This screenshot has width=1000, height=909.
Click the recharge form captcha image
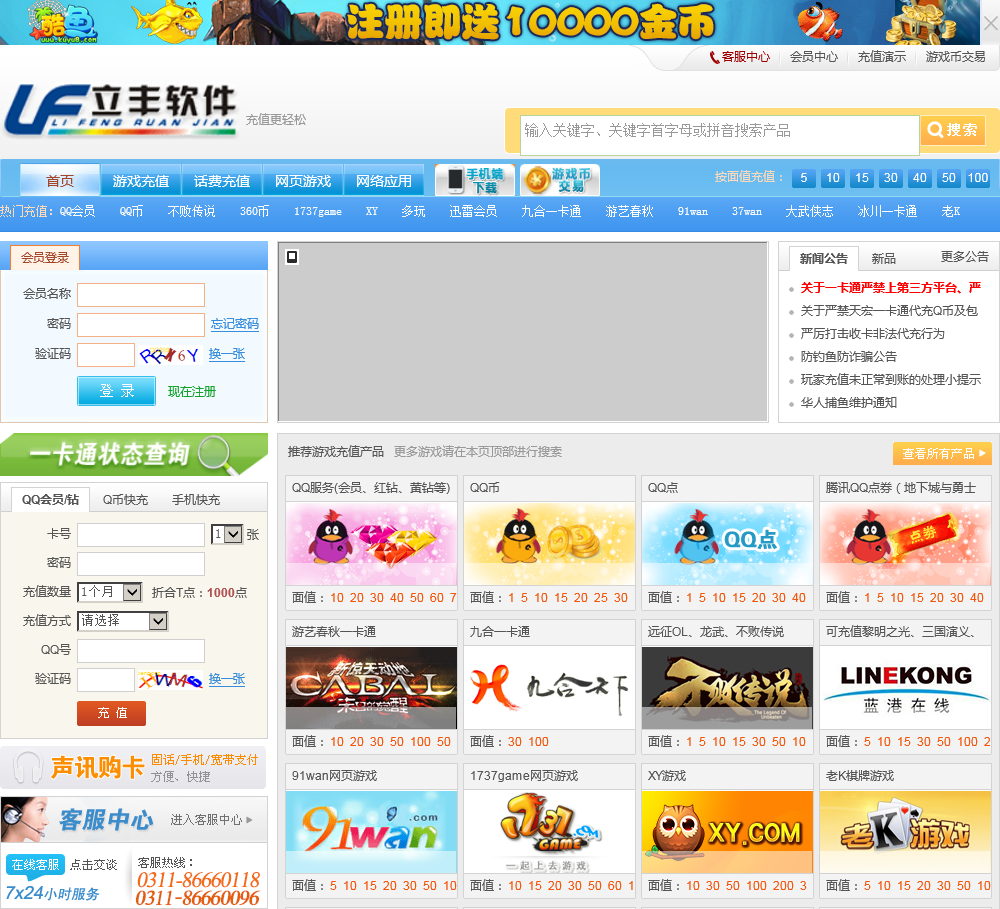point(170,680)
